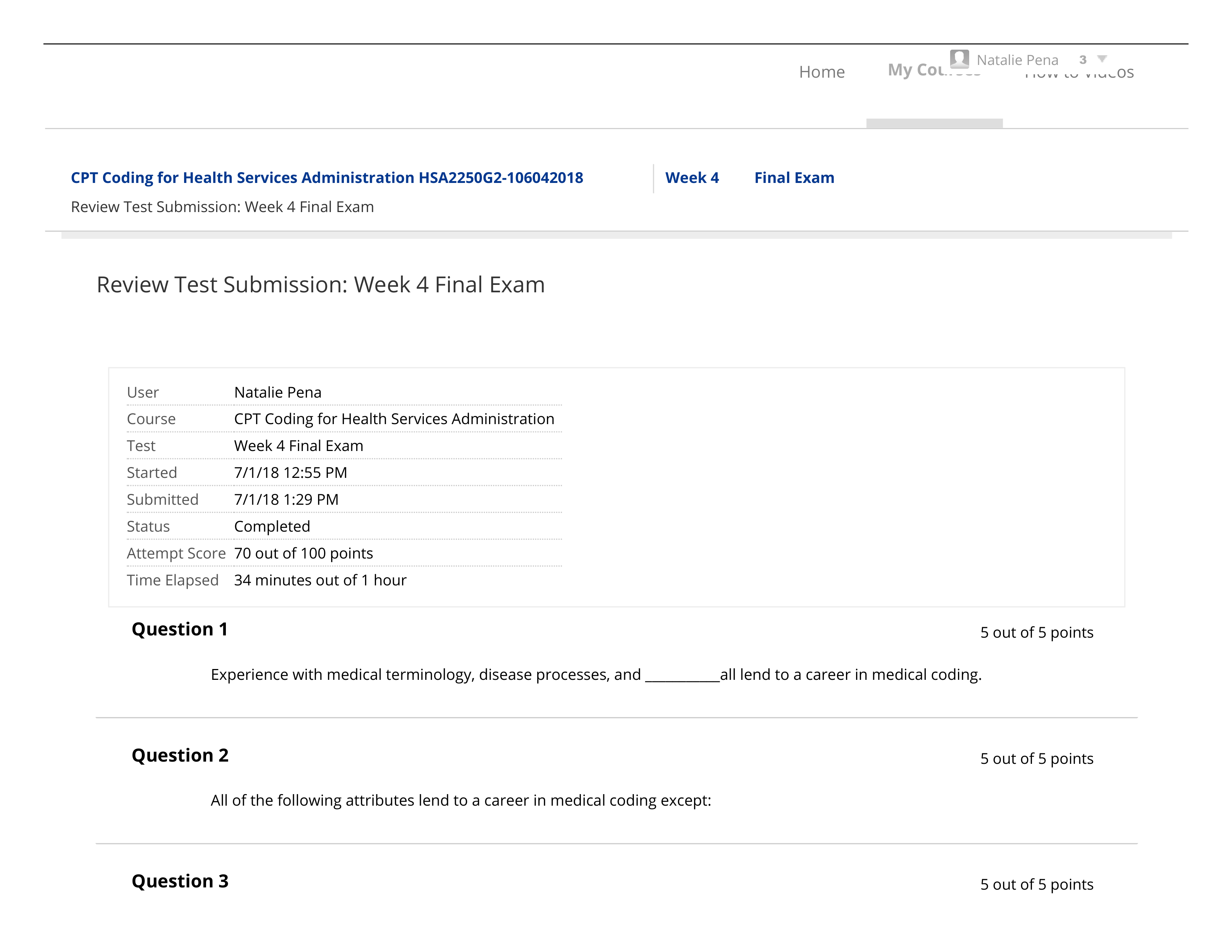1232x952 pixels.
Task: Open the CPT Coding for Health Services Administration course link
Action: click(x=327, y=178)
